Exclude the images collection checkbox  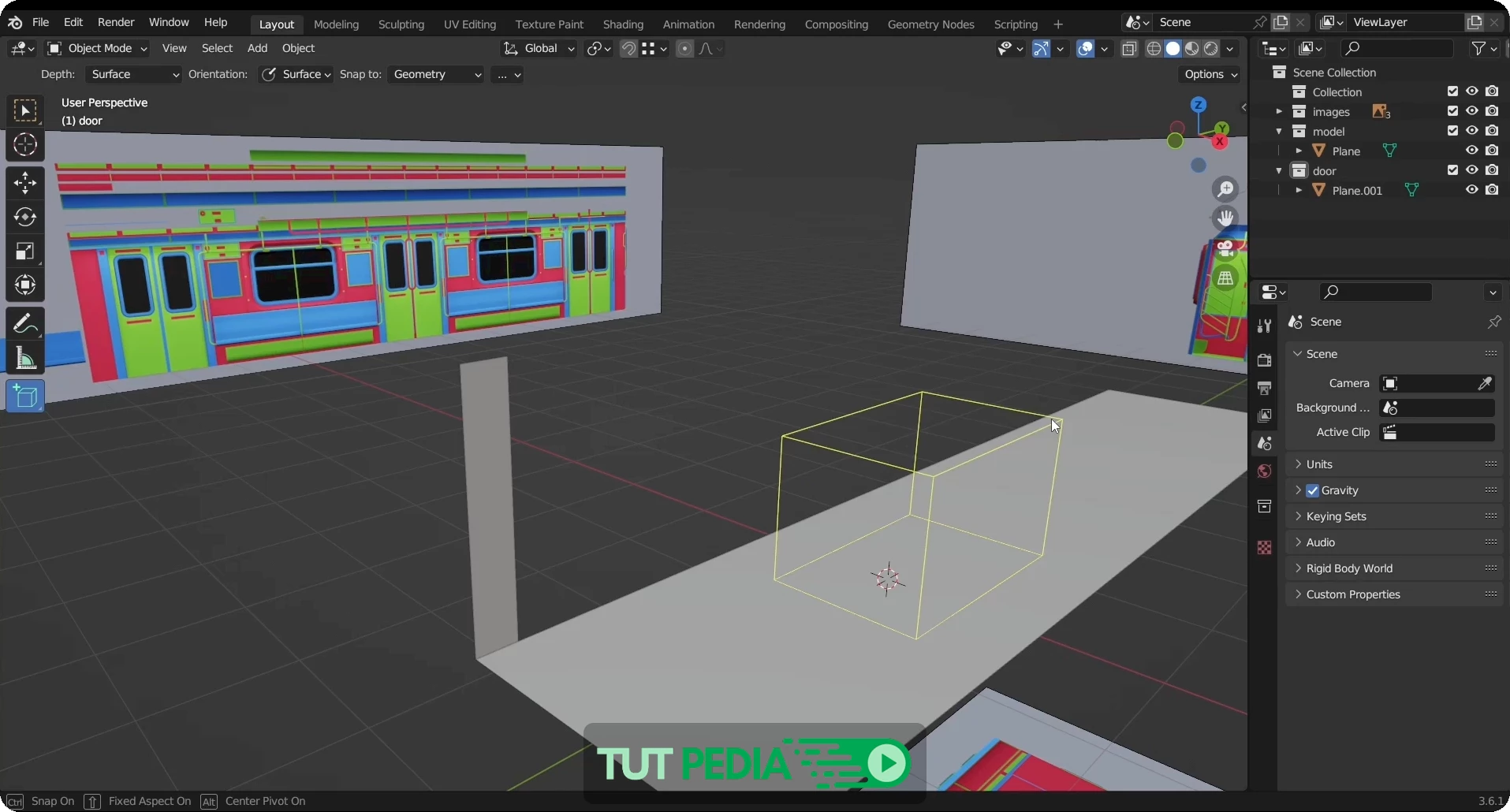[x=1452, y=111]
